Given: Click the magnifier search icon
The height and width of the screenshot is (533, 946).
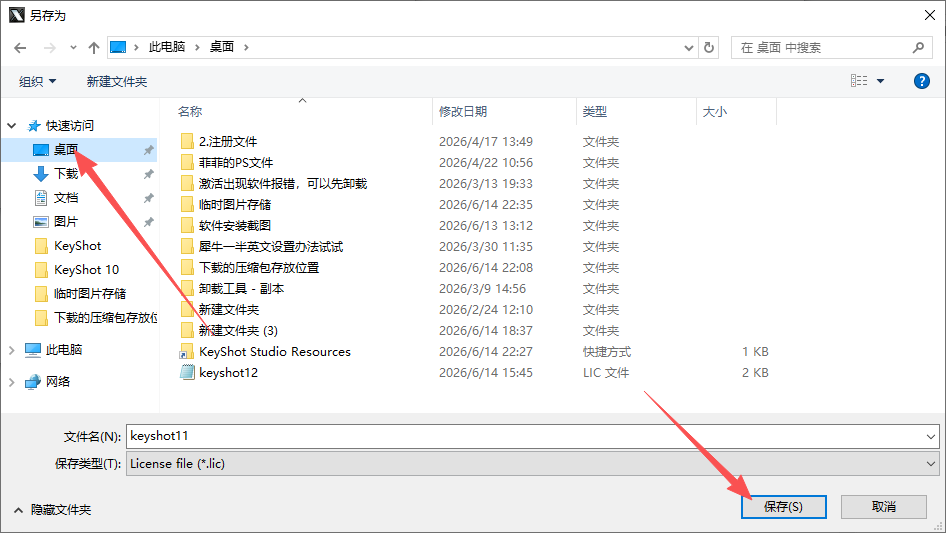Looking at the screenshot, I should (x=918, y=47).
